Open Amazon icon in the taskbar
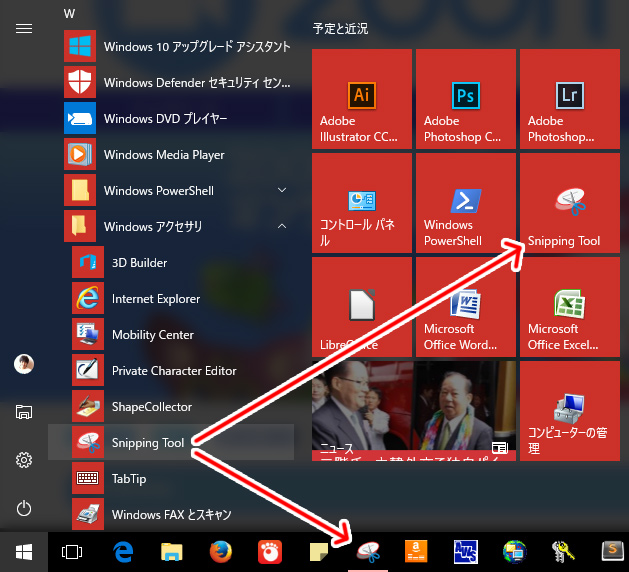The width and height of the screenshot is (629, 572). pyautogui.click(x=416, y=551)
